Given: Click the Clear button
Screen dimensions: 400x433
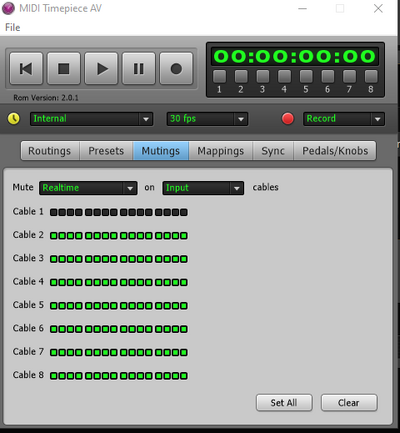Looking at the screenshot, I should click(349, 403).
